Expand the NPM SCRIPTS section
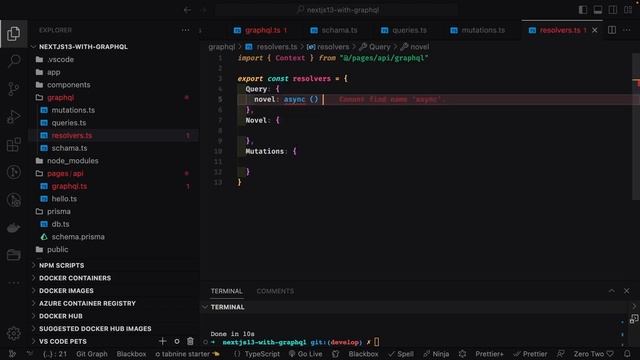Image resolution: width=640 pixels, height=360 pixels. [61, 265]
